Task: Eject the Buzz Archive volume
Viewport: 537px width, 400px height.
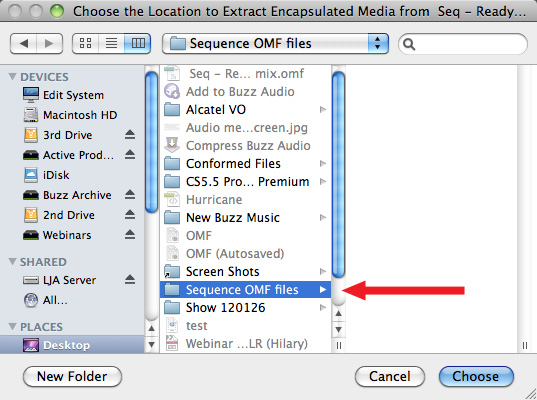Action: click(130, 195)
